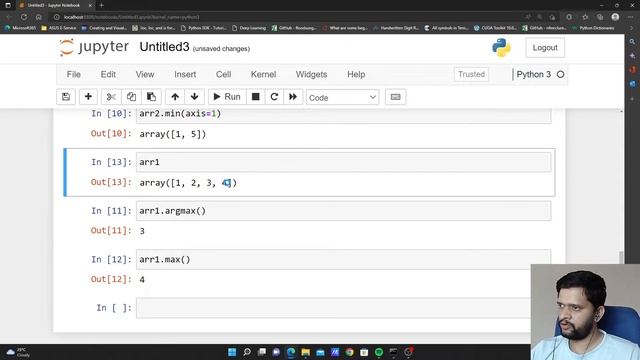Click the browser home icon
640x360 pixels.
pyautogui.click(x=39, y=17)
